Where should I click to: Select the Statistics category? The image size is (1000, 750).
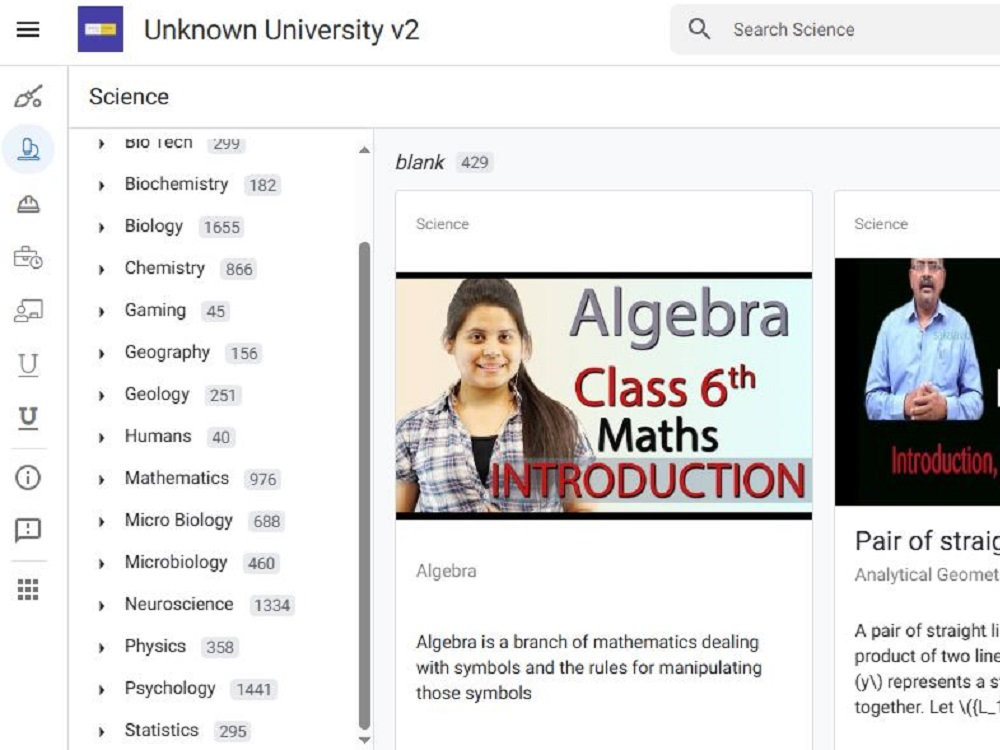tap(161, 730)
